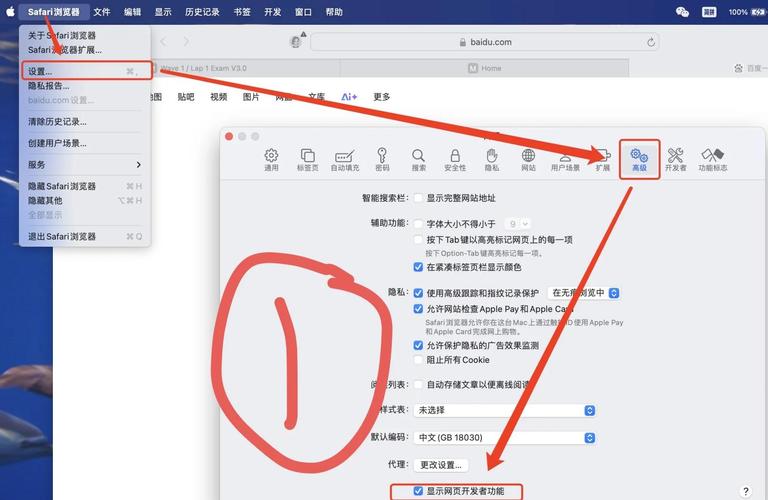Choose 创建用户场景... menu item
768x500 pixels.
click(85, 143)
